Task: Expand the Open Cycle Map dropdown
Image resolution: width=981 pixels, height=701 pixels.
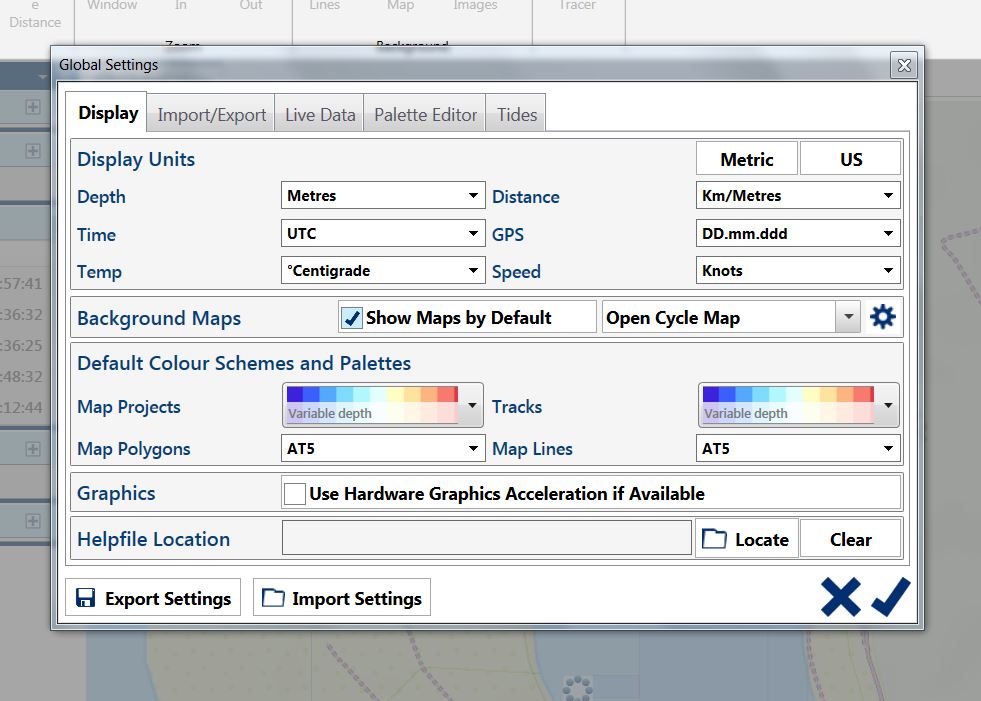Action: (848, 318)
